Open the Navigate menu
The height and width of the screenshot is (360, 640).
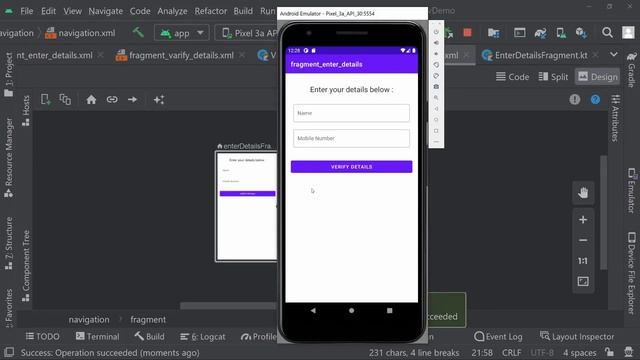105,11
